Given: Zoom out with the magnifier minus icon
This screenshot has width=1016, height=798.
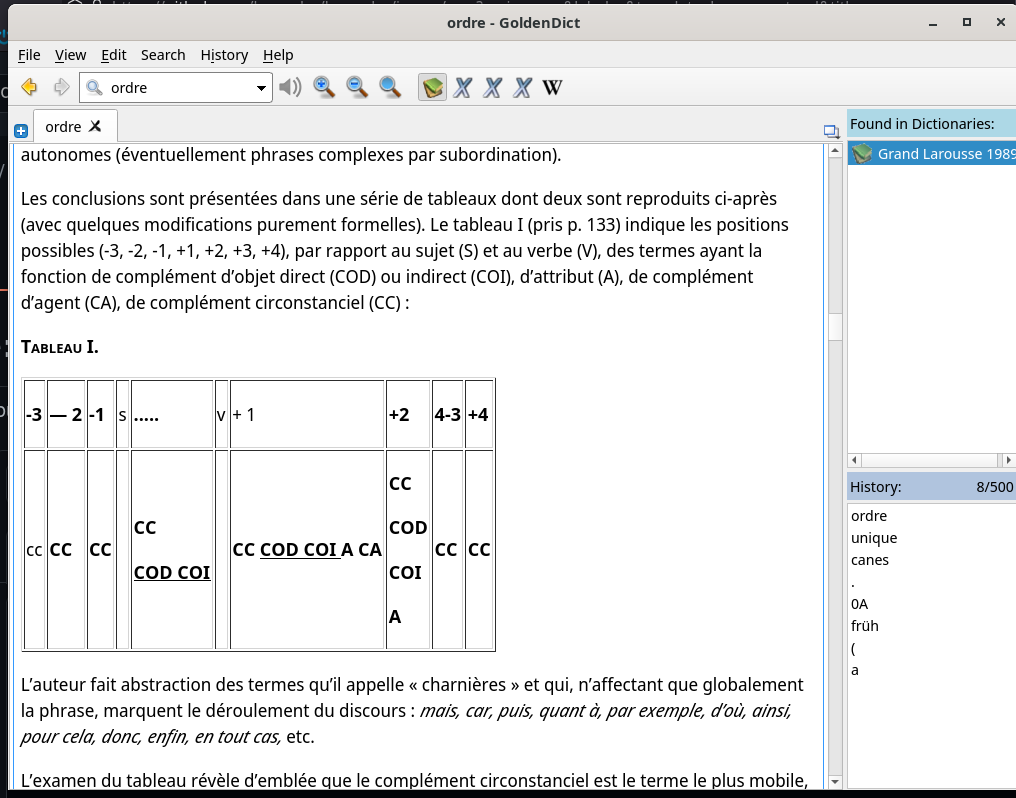Looking at the screenshot, I should tap(355, 87).
